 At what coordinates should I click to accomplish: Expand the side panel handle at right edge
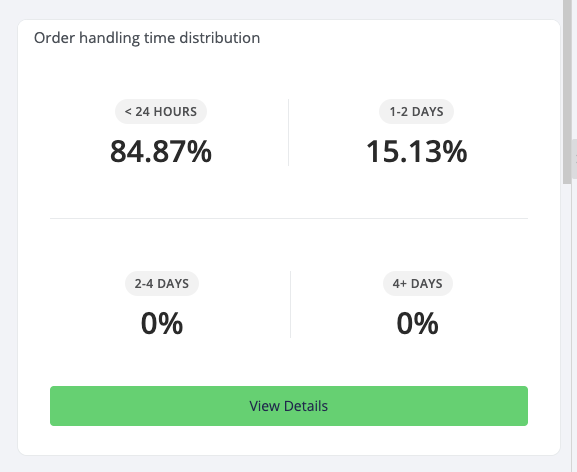click(574, 159)
